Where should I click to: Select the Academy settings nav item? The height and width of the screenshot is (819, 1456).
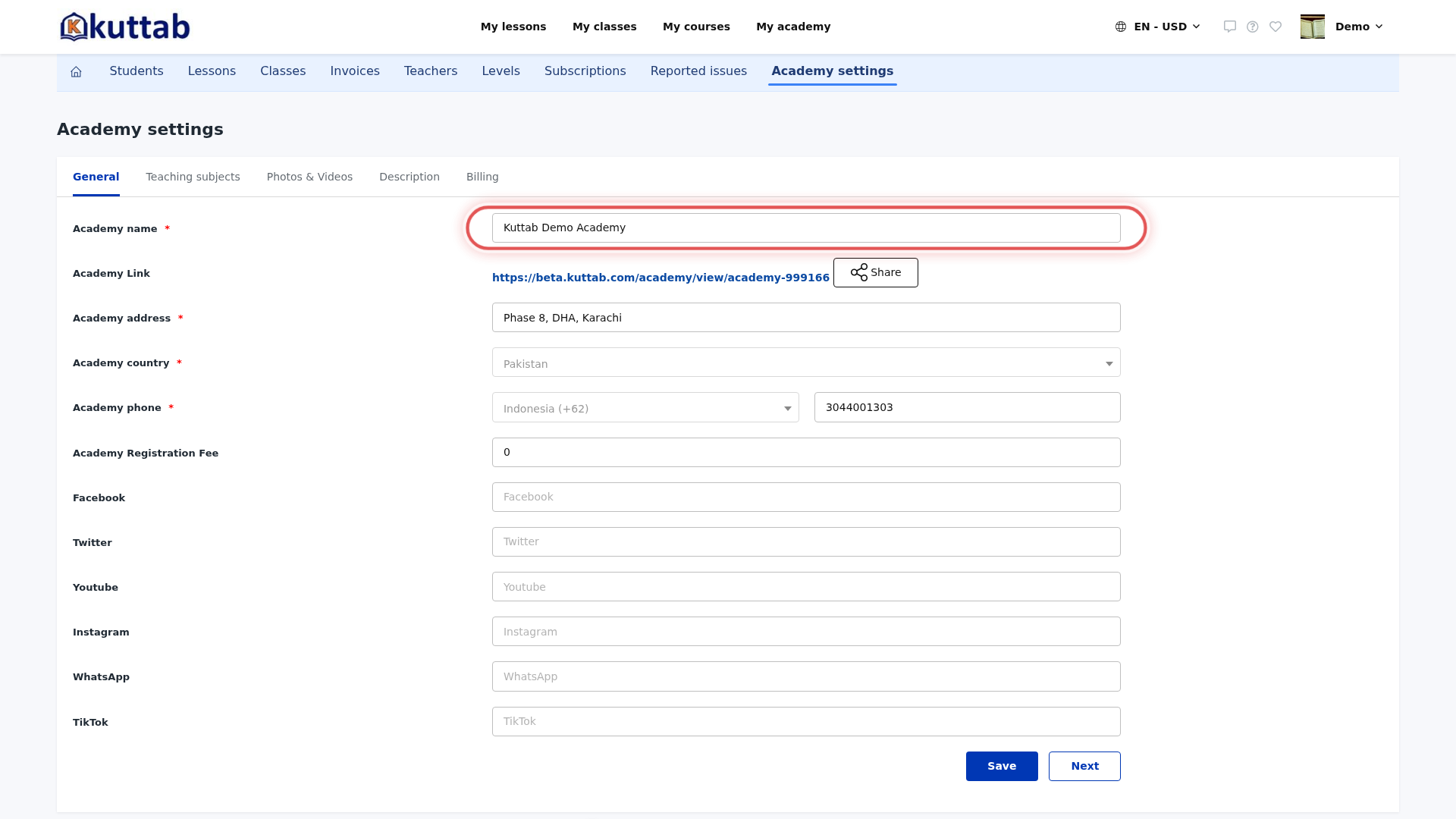[x=833, y=71]
